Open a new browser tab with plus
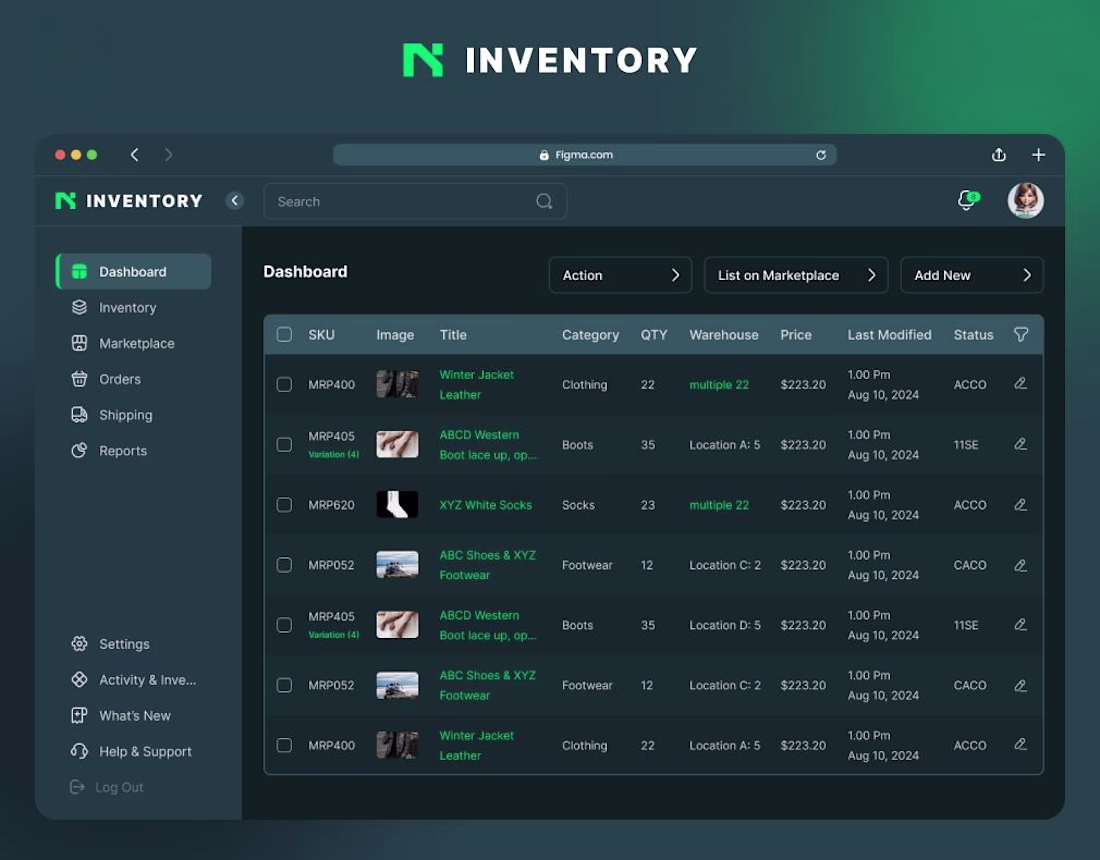 click(1038, 154)
